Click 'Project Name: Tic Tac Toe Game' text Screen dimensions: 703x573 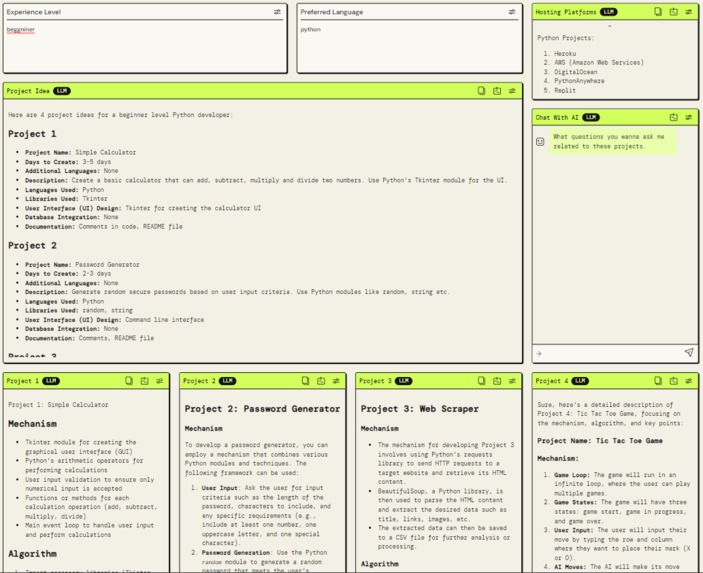coord(600,441)
